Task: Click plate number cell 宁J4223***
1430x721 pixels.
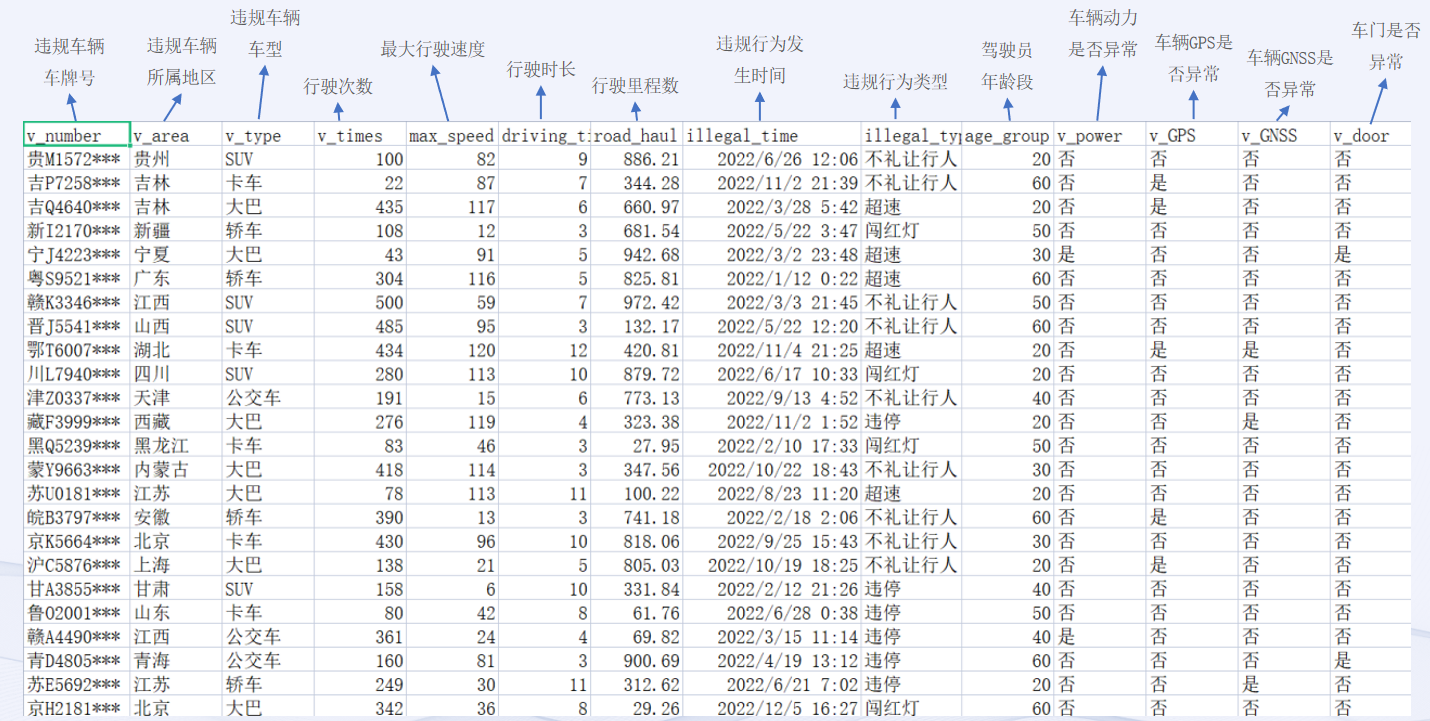Action: [x=77, y=255]
